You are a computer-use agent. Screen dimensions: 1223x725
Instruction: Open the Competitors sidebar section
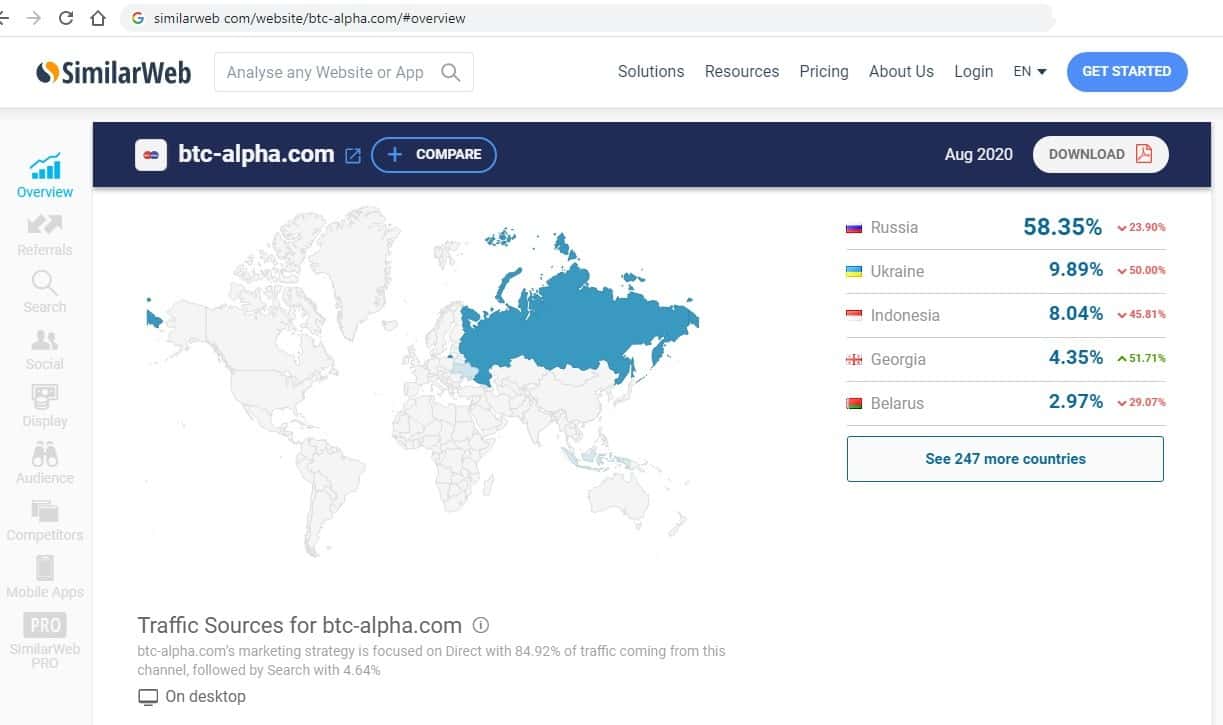pyautogui.click(x=45, y=511)
